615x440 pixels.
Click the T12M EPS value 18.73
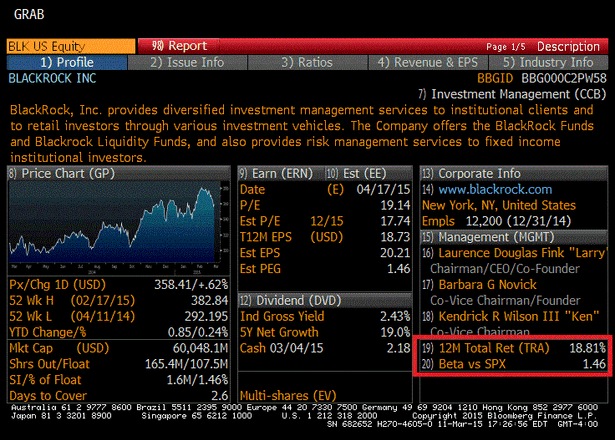[x=395, y=237]
